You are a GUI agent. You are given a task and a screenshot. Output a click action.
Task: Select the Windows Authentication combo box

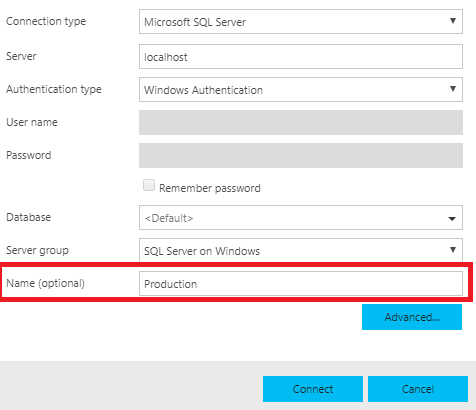301,89
